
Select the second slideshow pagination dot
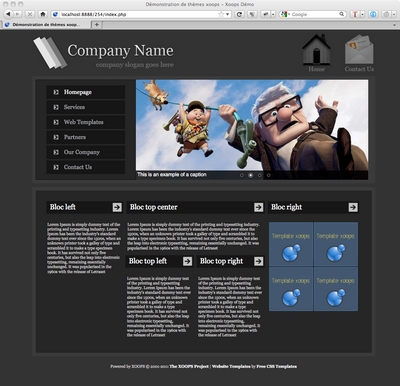point(251,175)
